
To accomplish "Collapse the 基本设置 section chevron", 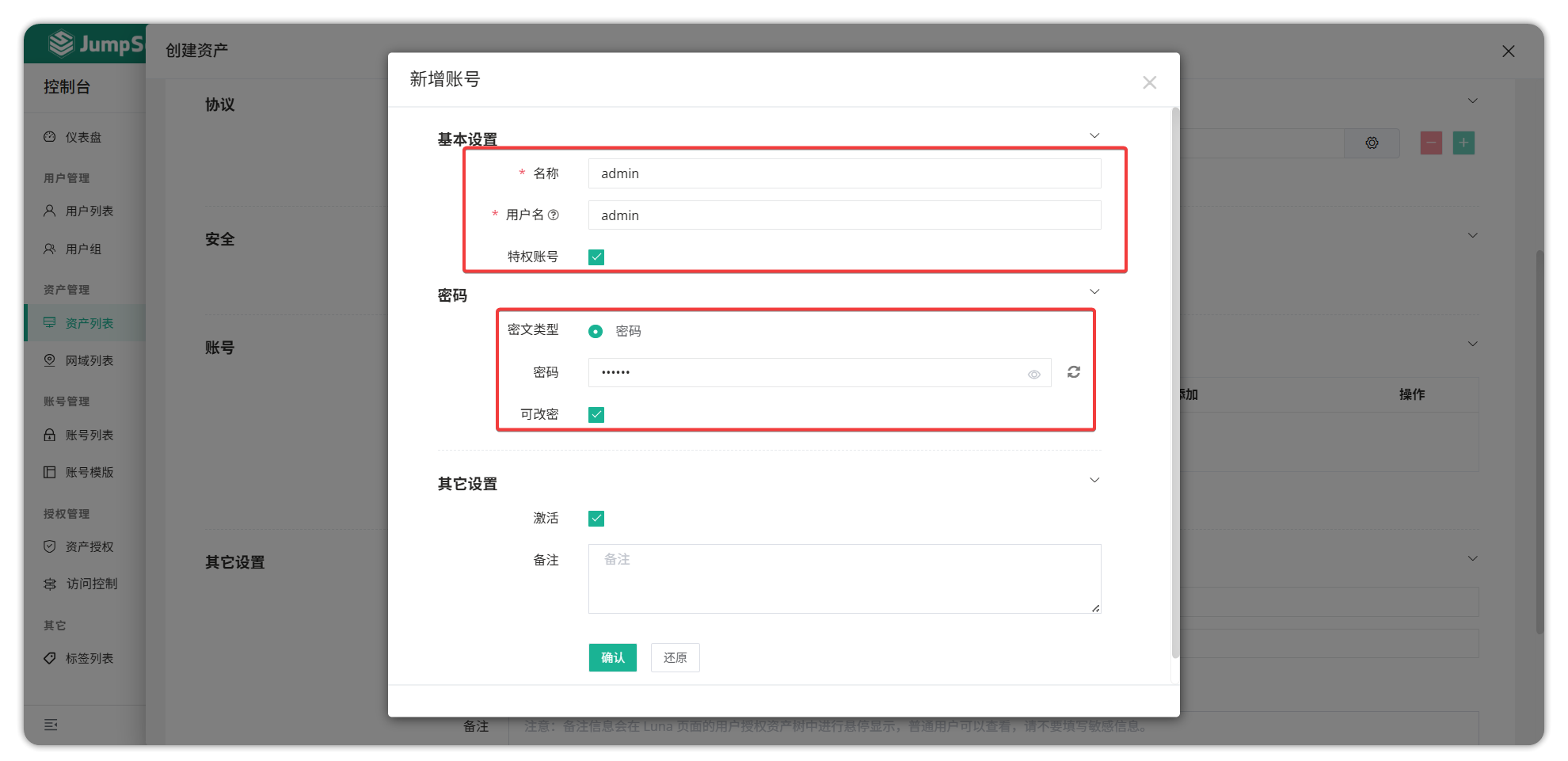I will (x=1094, y=136).
